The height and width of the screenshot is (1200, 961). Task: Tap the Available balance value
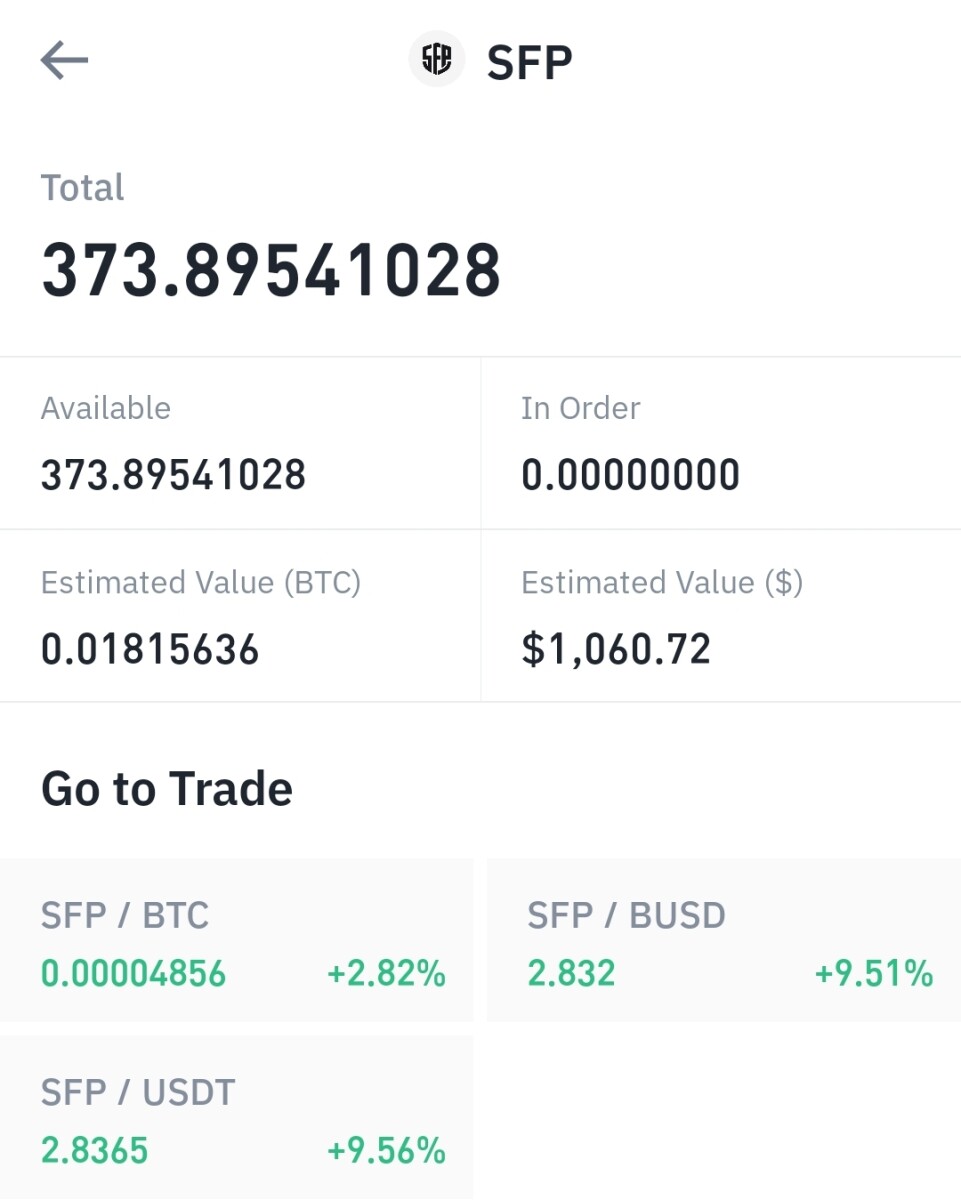pyautogui.click(x=173, y=475)
